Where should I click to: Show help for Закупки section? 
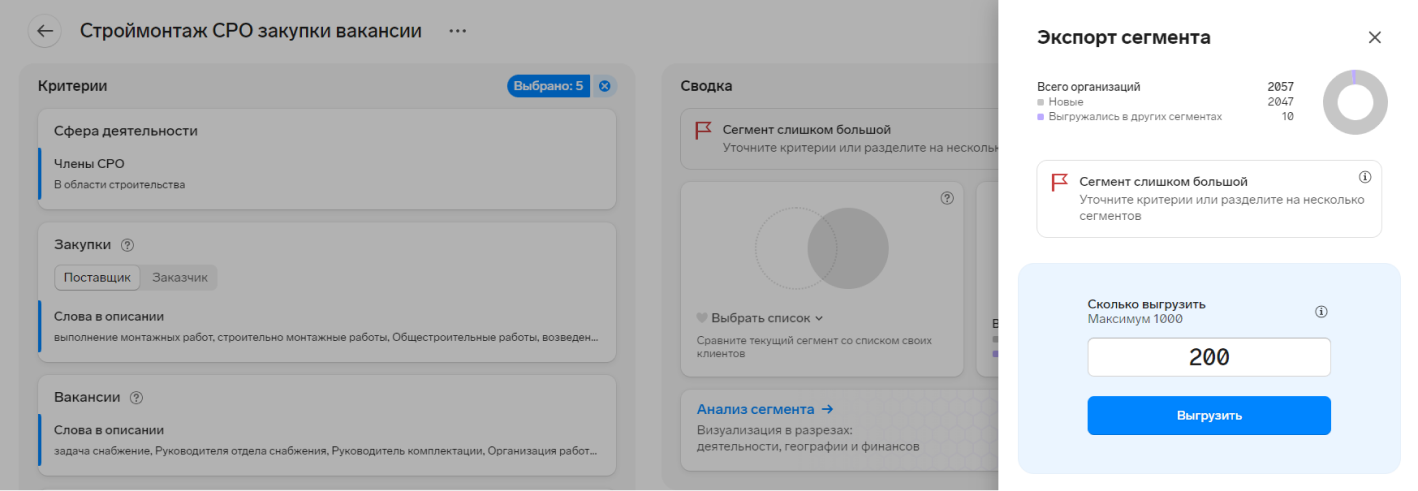127,245
